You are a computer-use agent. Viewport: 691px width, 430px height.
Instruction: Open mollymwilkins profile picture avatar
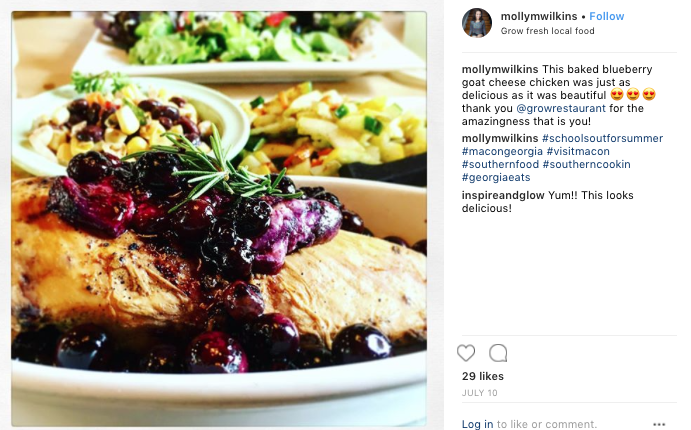point(477,22)
